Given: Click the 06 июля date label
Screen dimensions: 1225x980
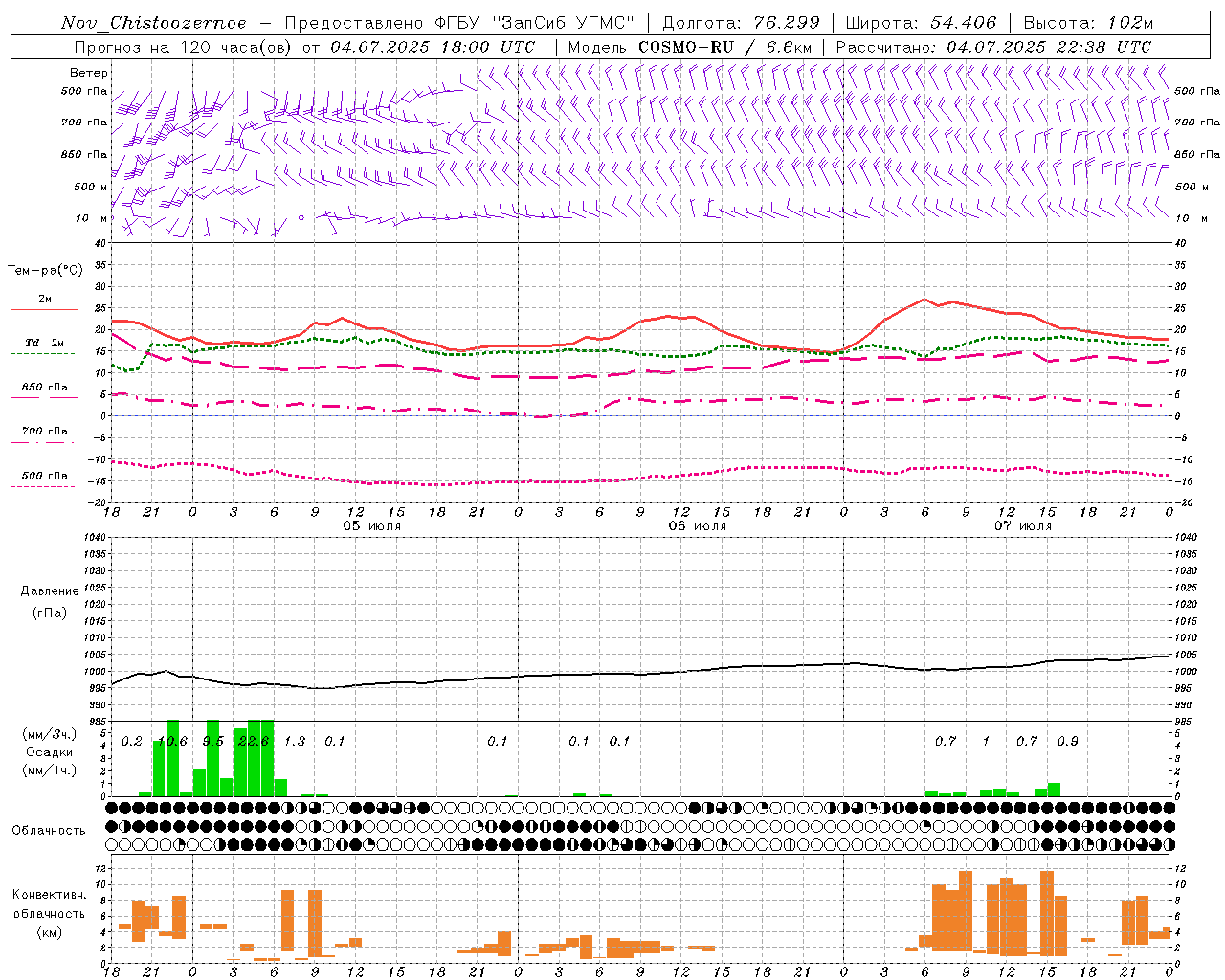Looking at the screenshot, I should tap(697, 526).
